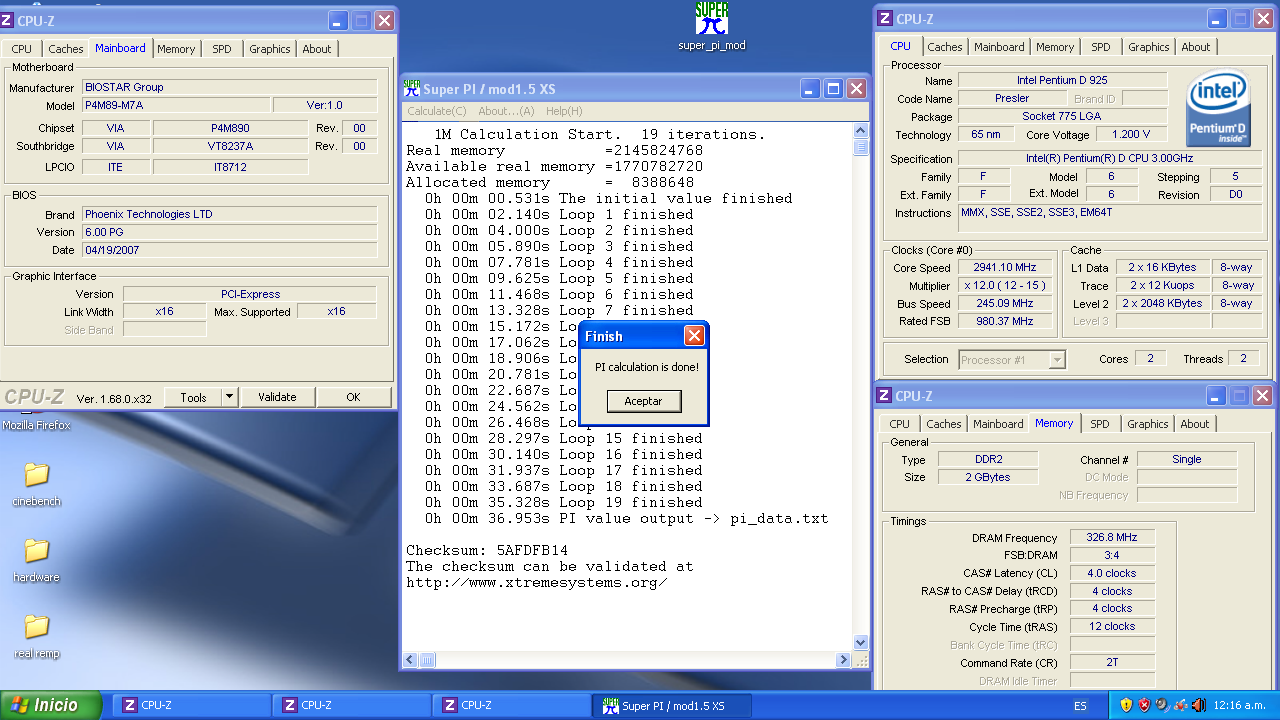Click the ES language indicator
This screenshot has height=720, width=1280.
tap(1080, 706)
